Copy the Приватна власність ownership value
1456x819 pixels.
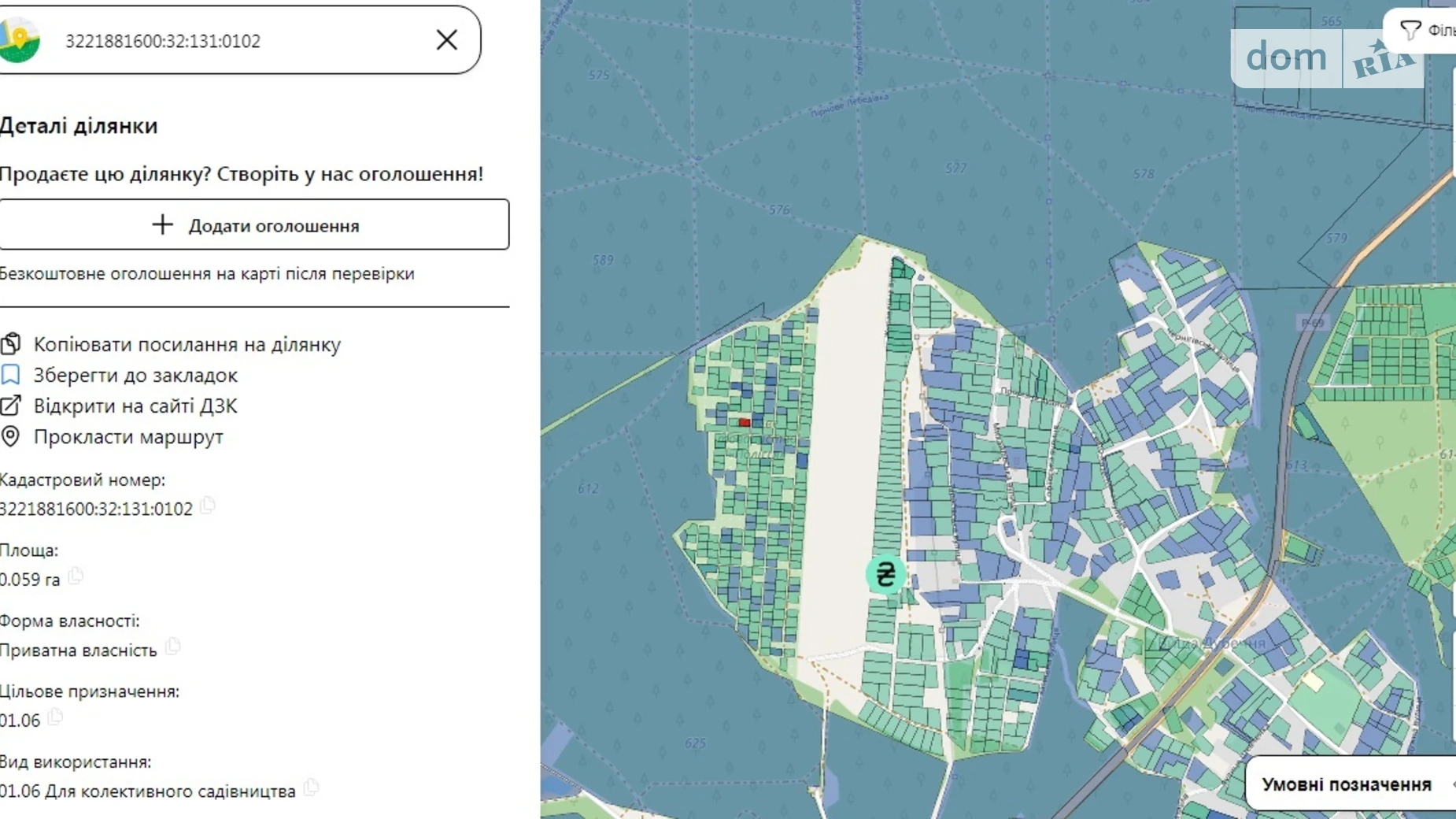[x=173, y=647]
